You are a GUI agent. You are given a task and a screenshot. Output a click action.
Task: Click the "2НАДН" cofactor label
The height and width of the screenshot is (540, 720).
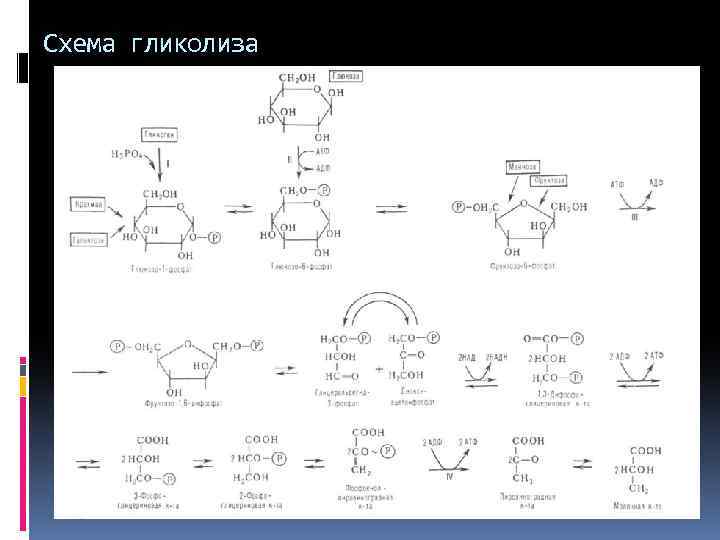(x=496, y=357)
